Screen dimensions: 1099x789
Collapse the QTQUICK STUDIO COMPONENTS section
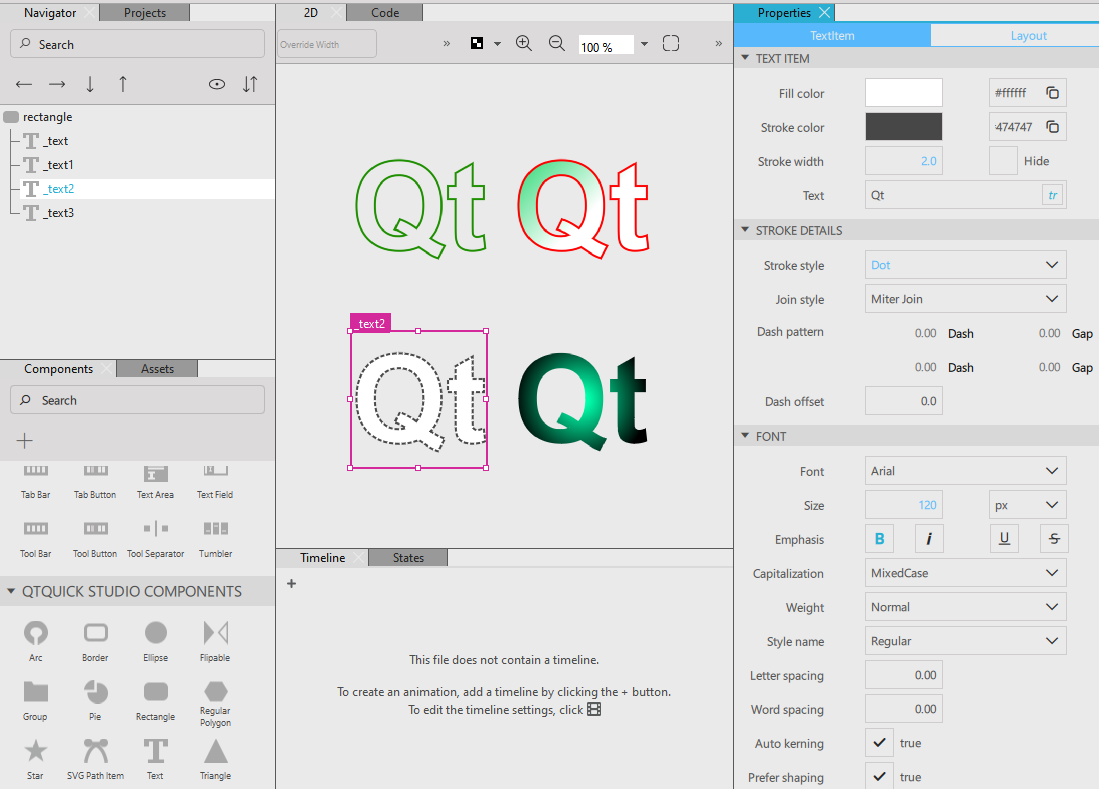pos(11,591)
